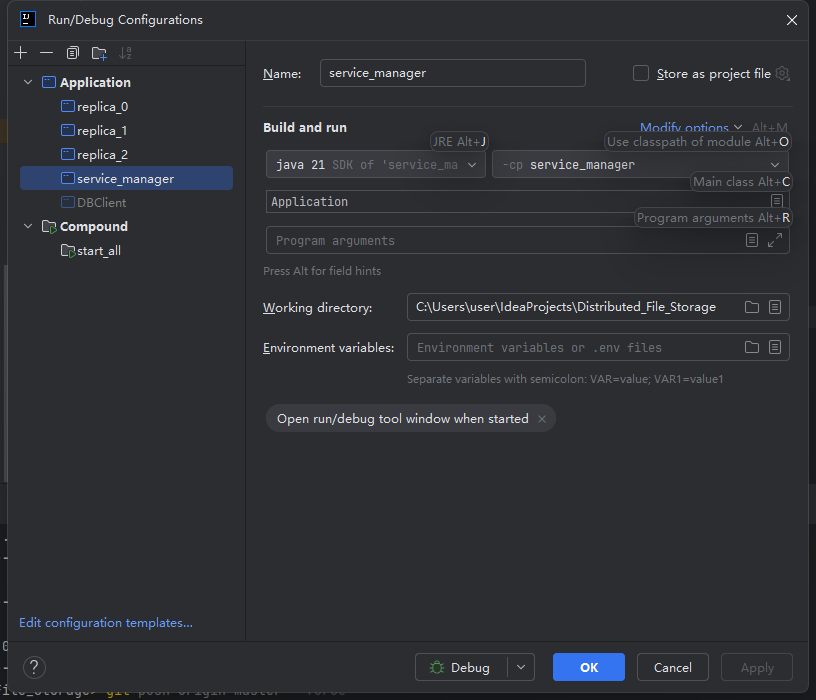Open environment variables editor dialog
The height and width of the screenshot is (700, 816).
[x=775, y=347]
